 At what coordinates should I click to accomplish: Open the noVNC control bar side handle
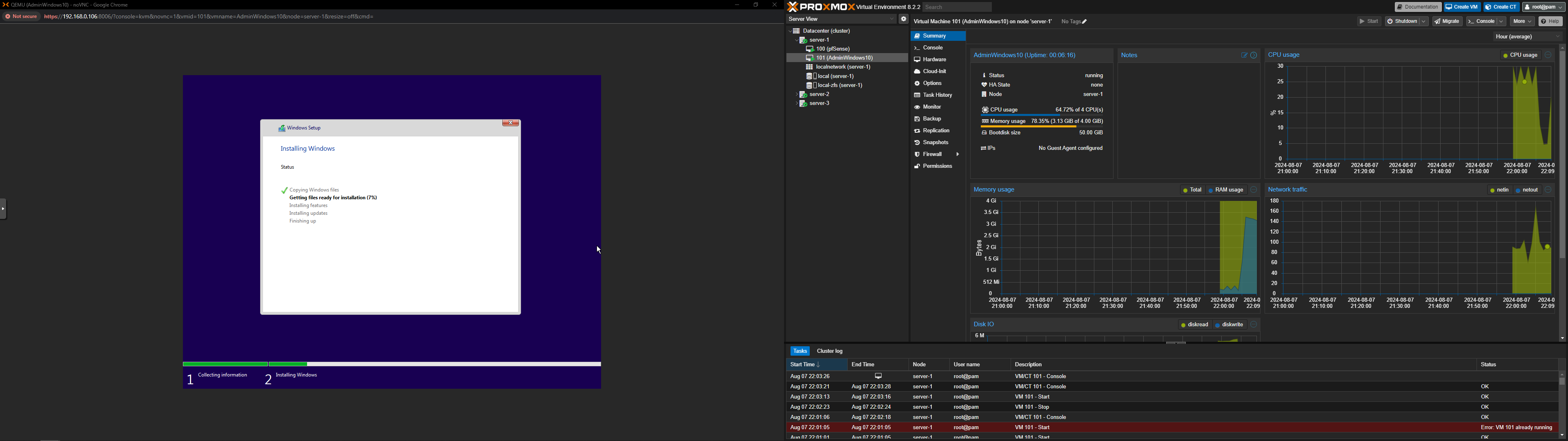coord(3,209)
